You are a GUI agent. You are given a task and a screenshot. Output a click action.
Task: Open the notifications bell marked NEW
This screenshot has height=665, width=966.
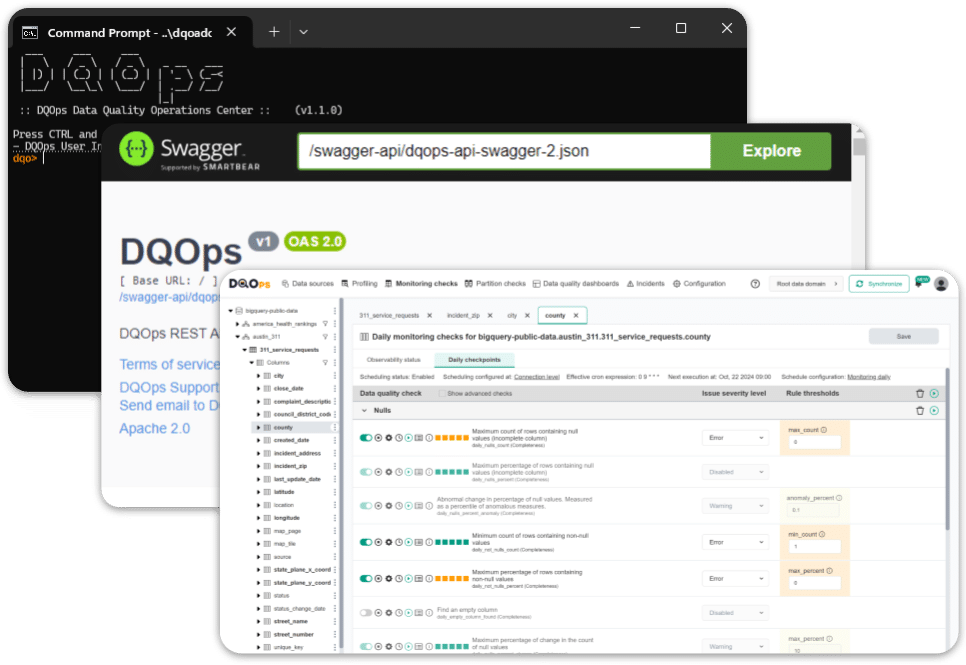[920, 283]
